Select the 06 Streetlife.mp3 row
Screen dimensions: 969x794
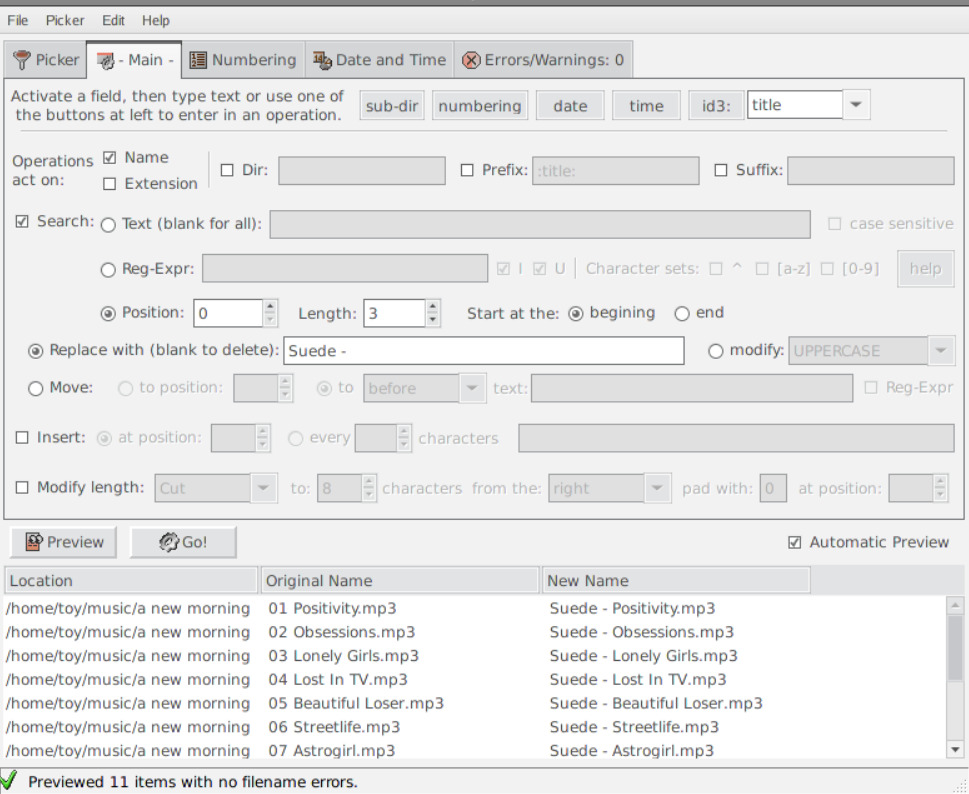click(x=475, y=727)
